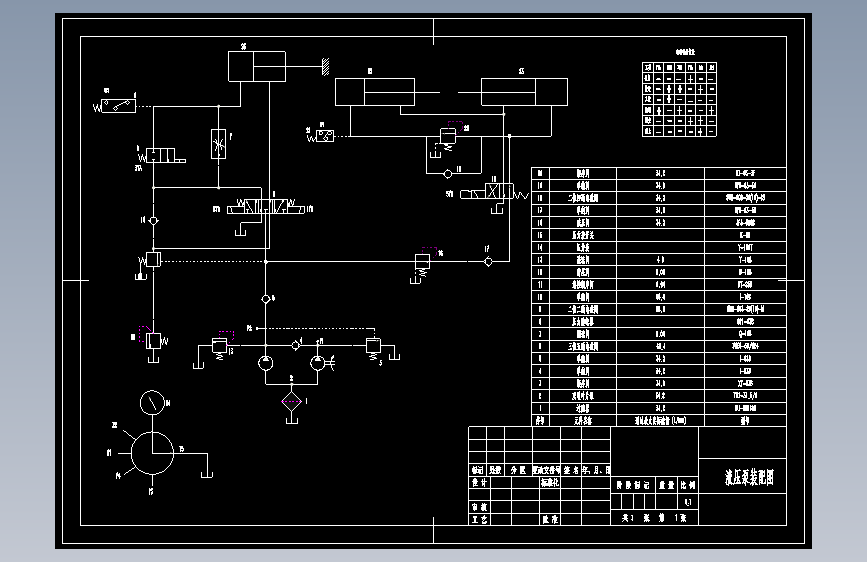This screenshot has height=562, width=867.
Task: Click the 液压泵装配图 drawing title
Action: point(749,477)
